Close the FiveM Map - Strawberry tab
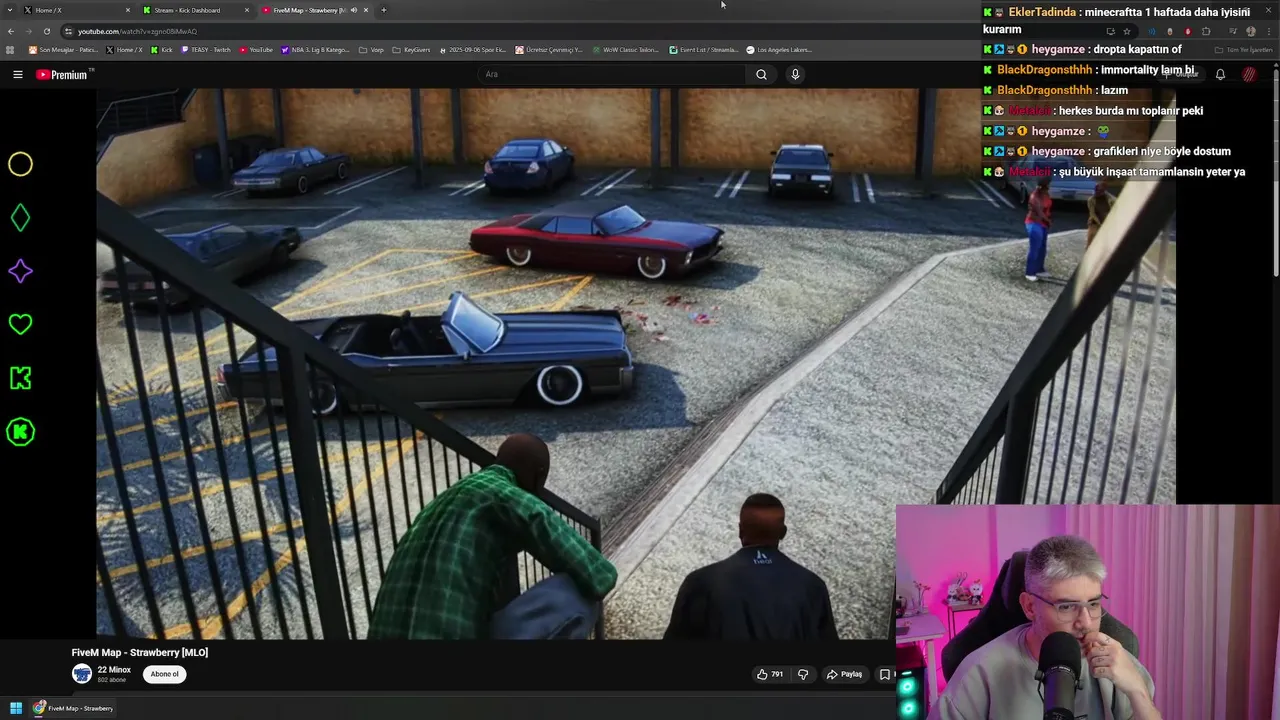Screen dimensions: 1280x720 (x=366, y=10)
